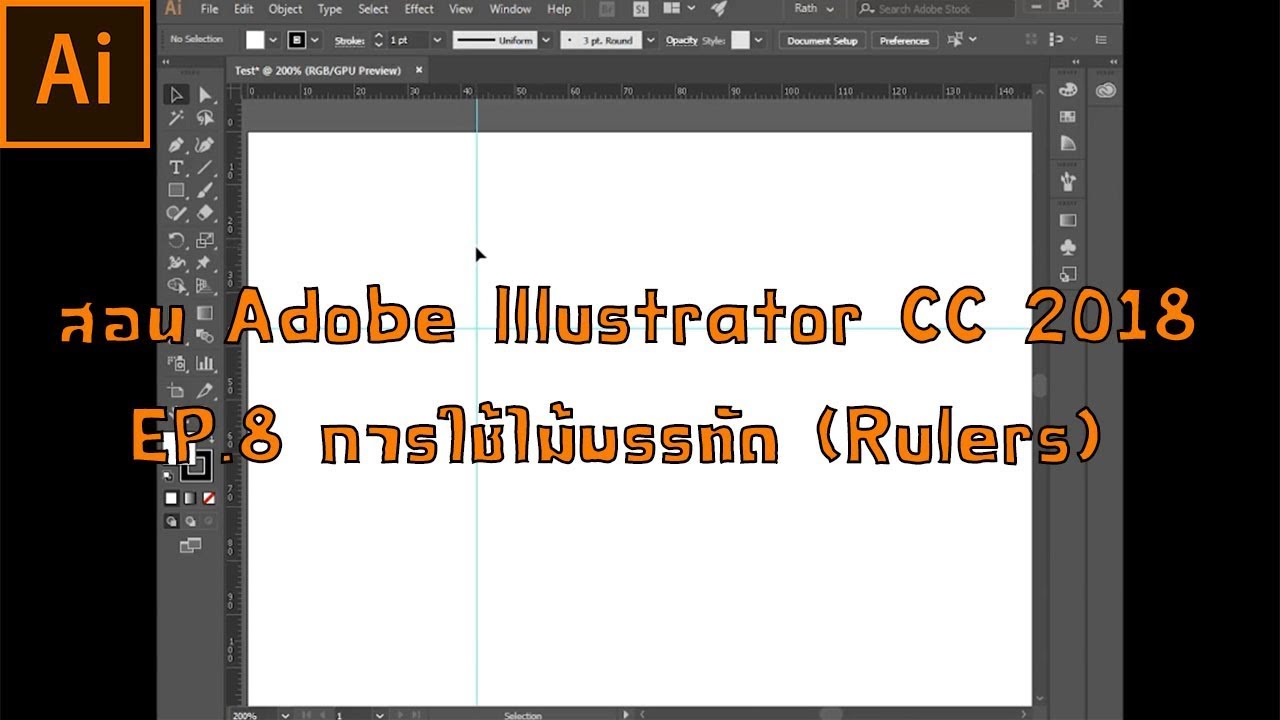Open the Arrange Documents dropdown
Screen dimensions: 1280x720
click(679, 9)
